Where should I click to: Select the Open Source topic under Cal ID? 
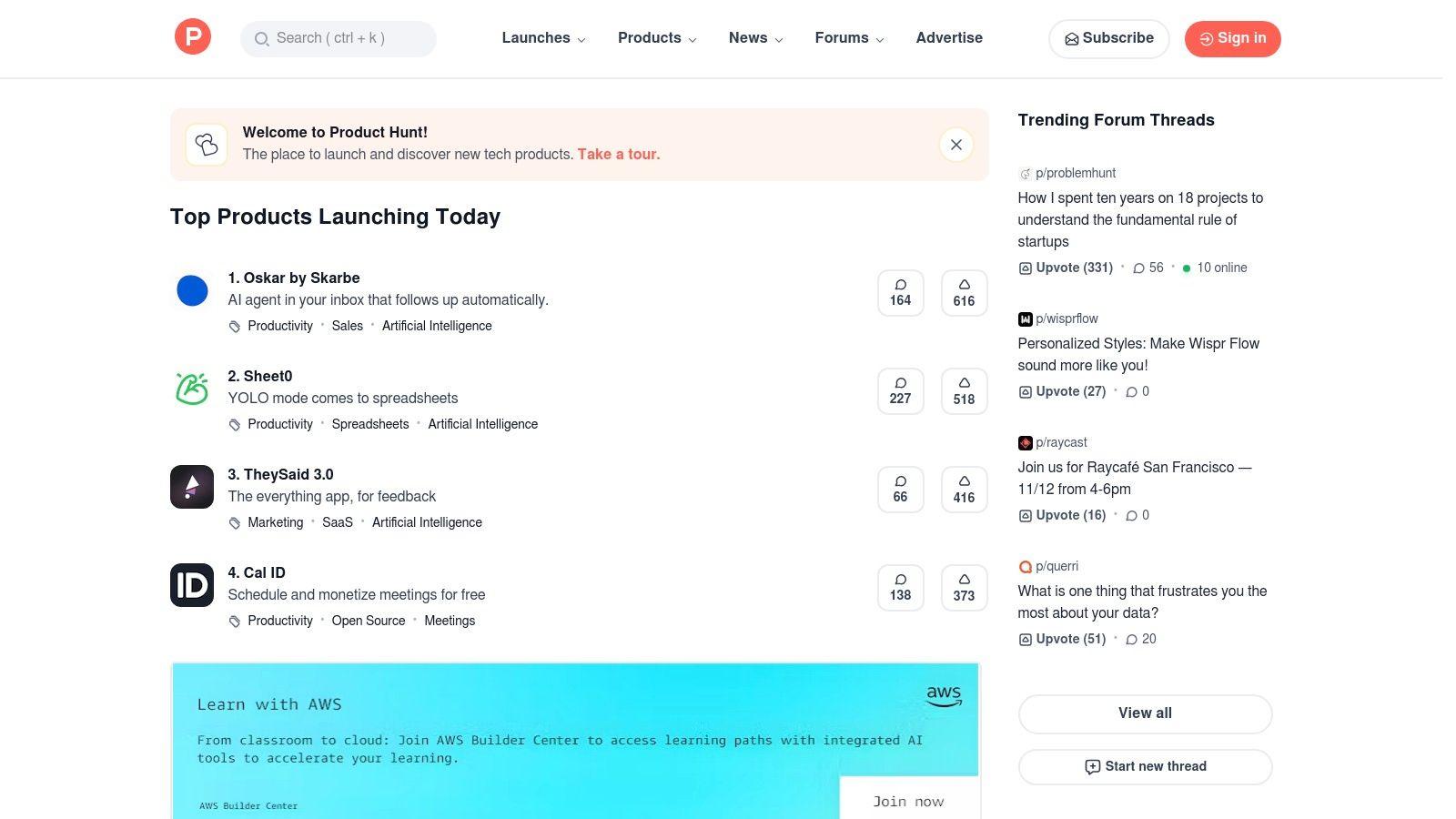coord(369,621)
